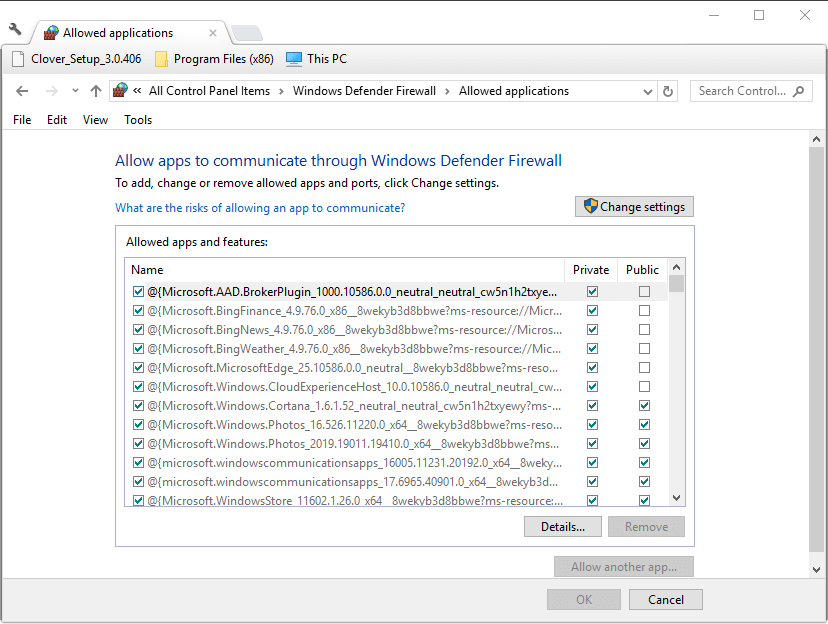Go back with the back arrow

coord(22,91)
